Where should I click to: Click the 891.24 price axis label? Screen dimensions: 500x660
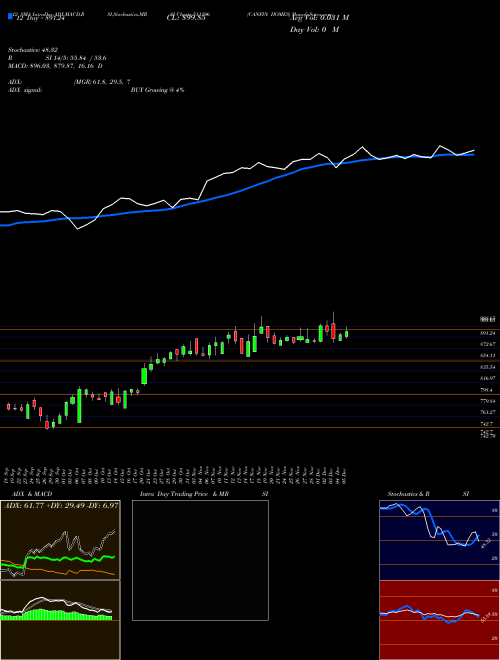[x=488, y=333]
